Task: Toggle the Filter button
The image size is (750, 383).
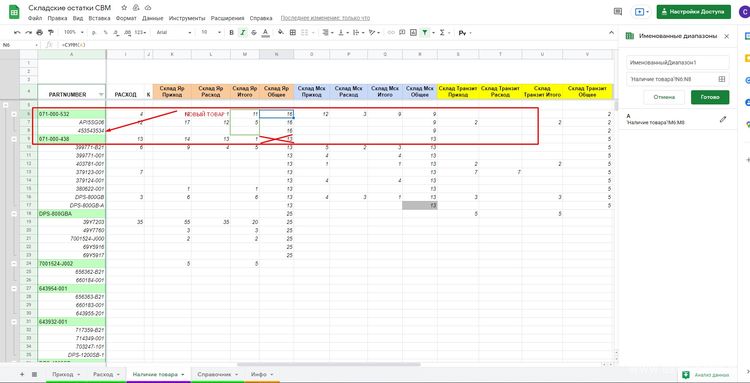Action: point(424,33)
